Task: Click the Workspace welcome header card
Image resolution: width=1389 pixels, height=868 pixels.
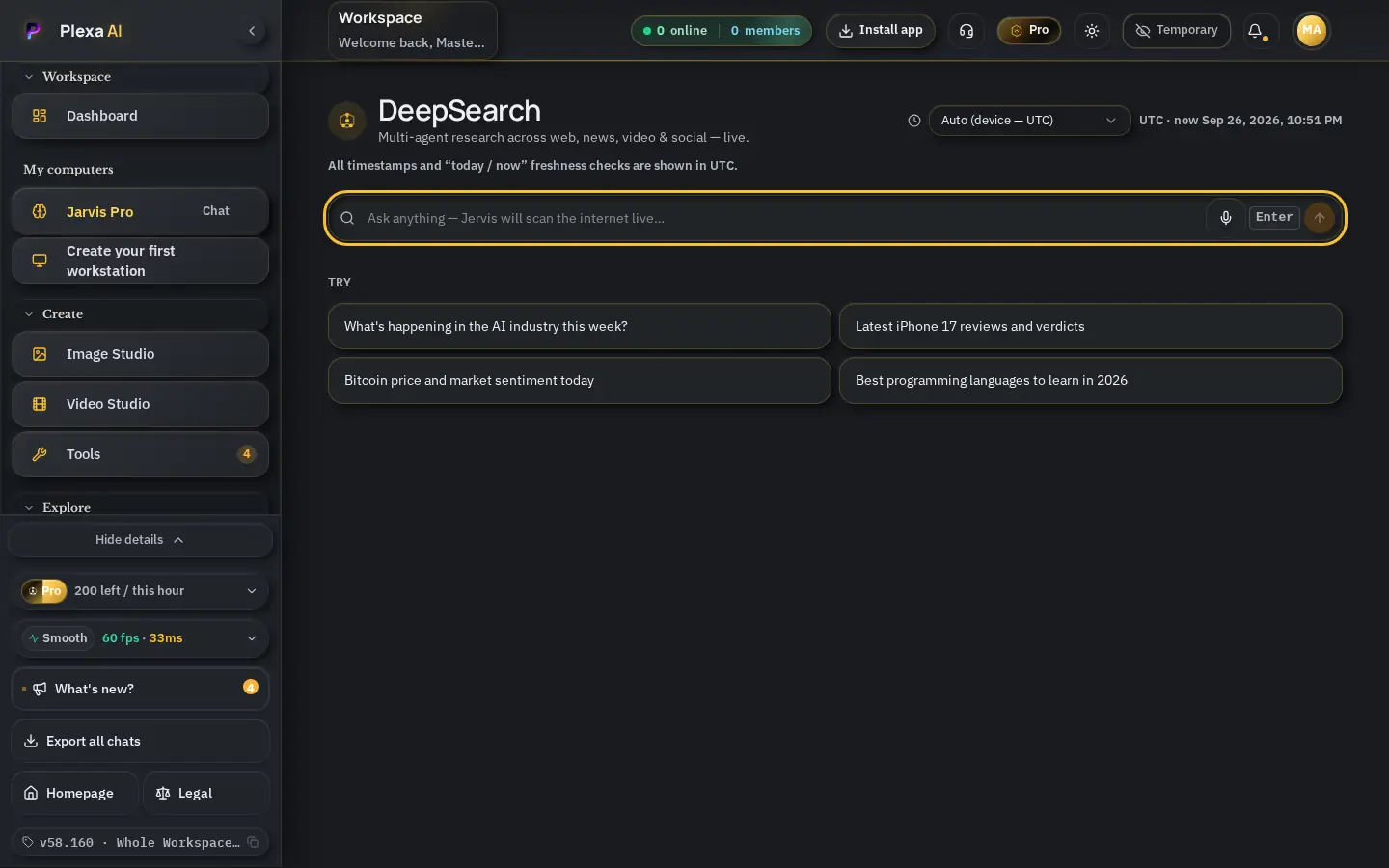Action: [x=412, y=30]
